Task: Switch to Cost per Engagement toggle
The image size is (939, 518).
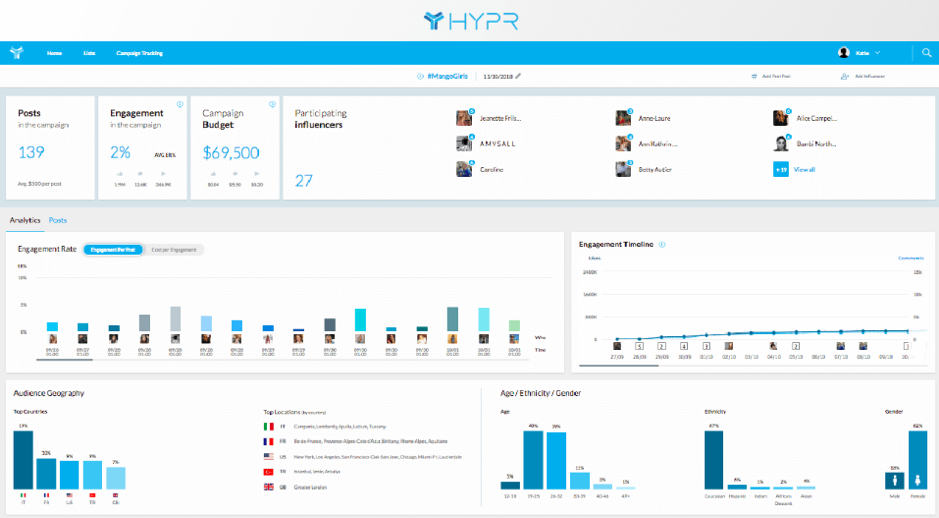Action: pyautogui.click(x=174, y=250)
